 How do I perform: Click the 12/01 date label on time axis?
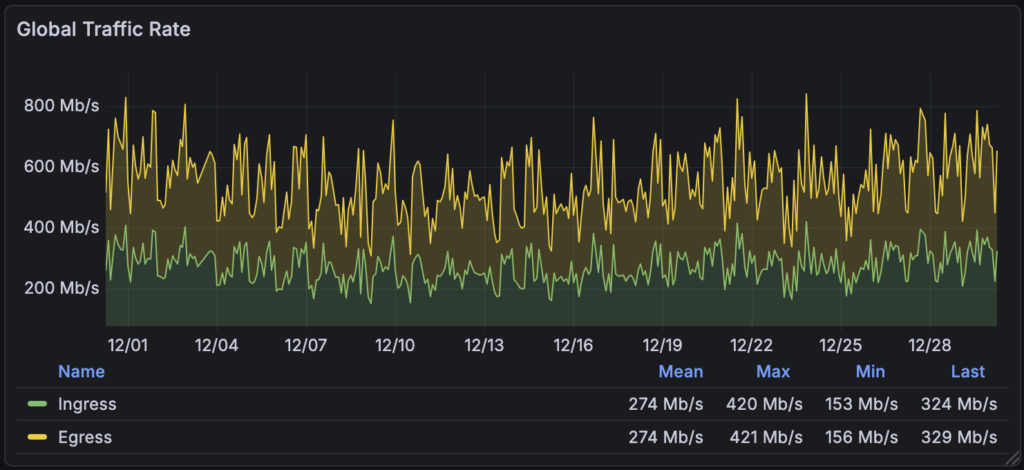[x=127, y=346]
